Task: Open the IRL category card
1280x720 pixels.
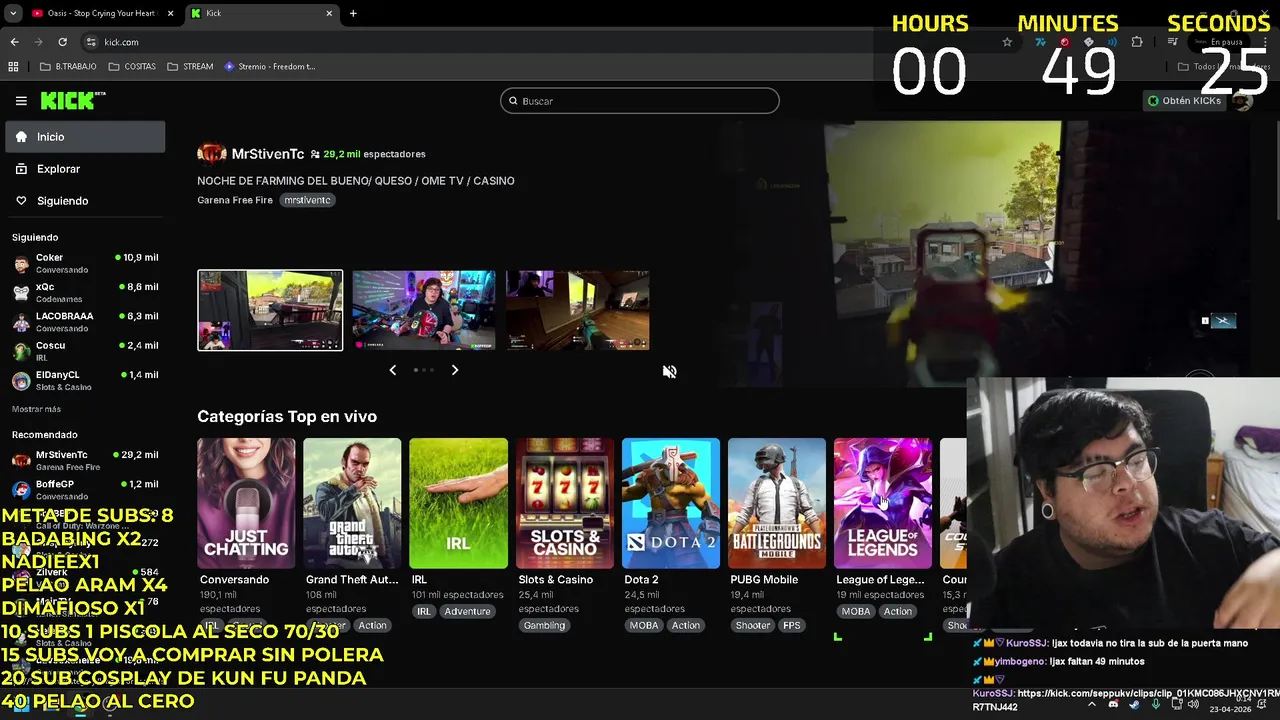Action: click(458, 503)
